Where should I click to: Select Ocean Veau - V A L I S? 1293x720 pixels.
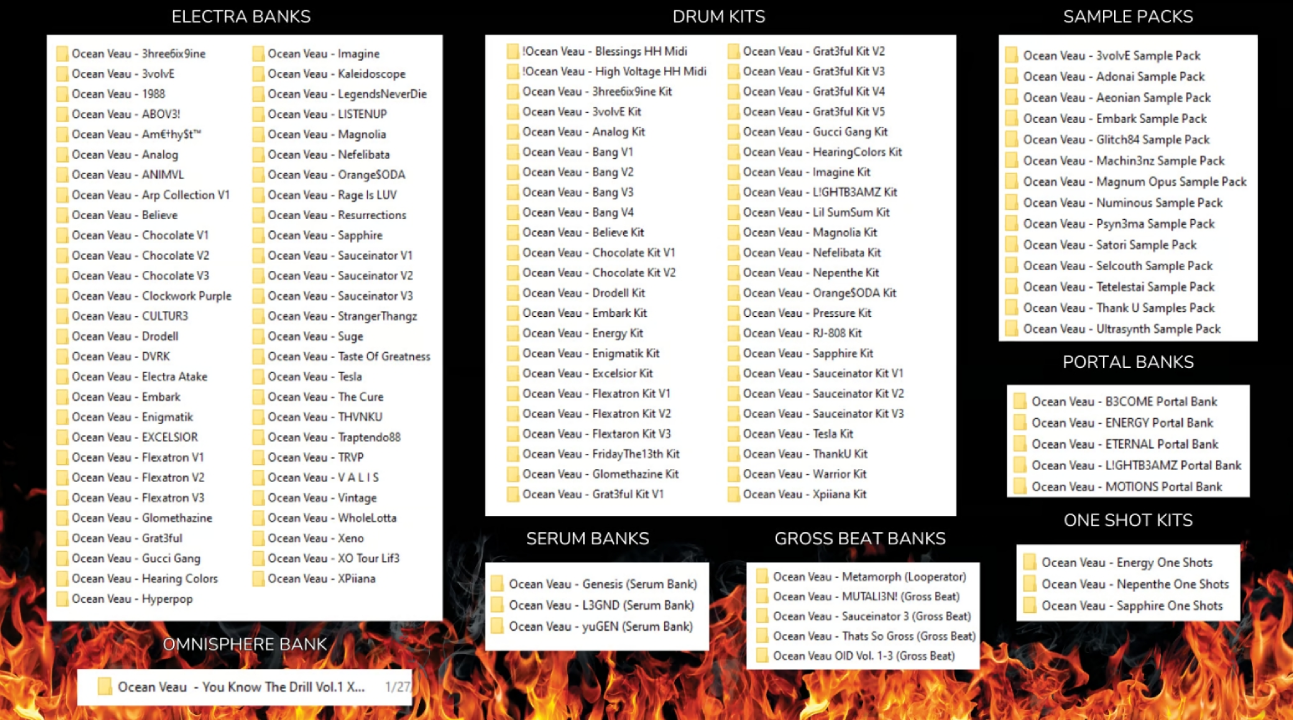[x=323, y=478]
